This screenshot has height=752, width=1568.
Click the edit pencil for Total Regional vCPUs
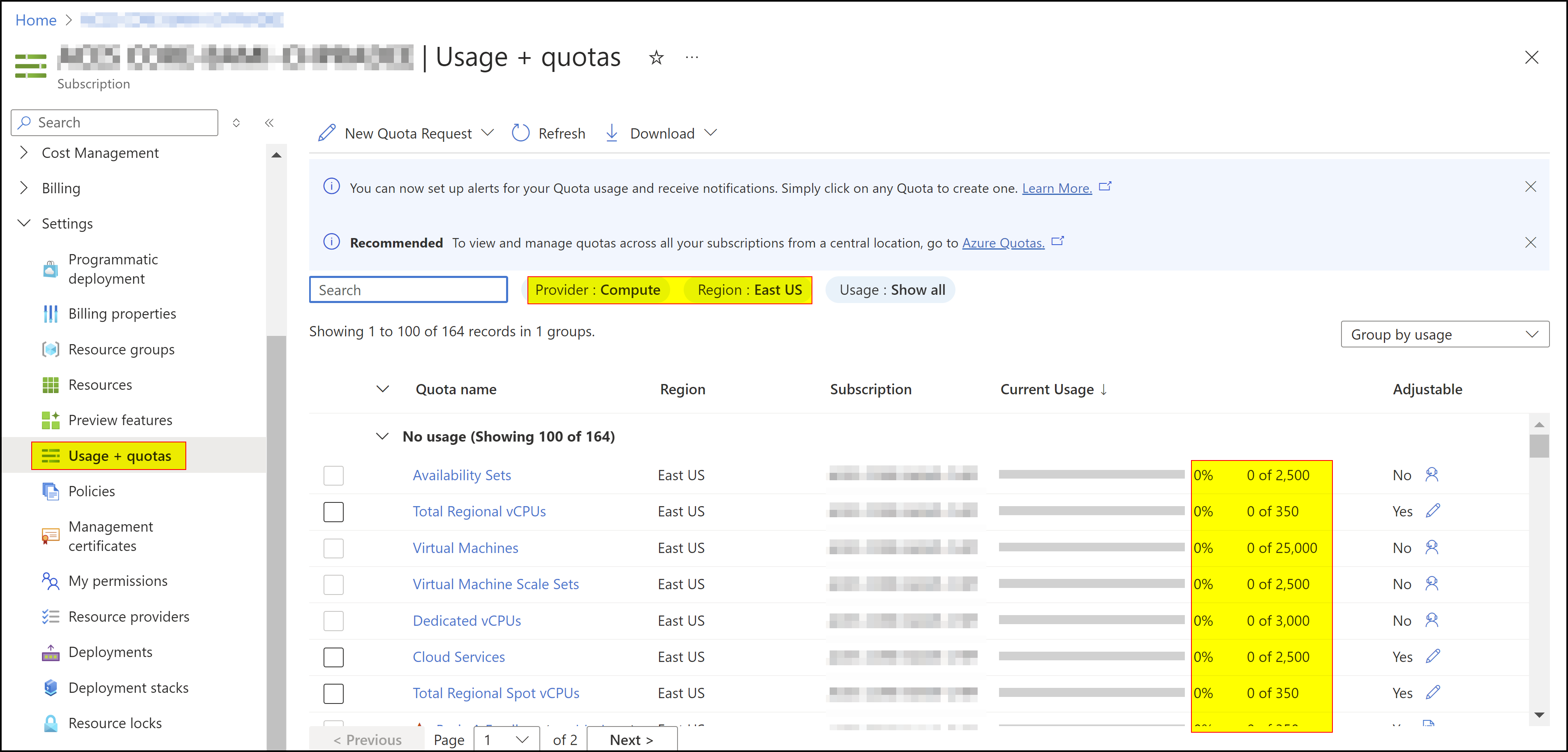(x=1432, y=510)
